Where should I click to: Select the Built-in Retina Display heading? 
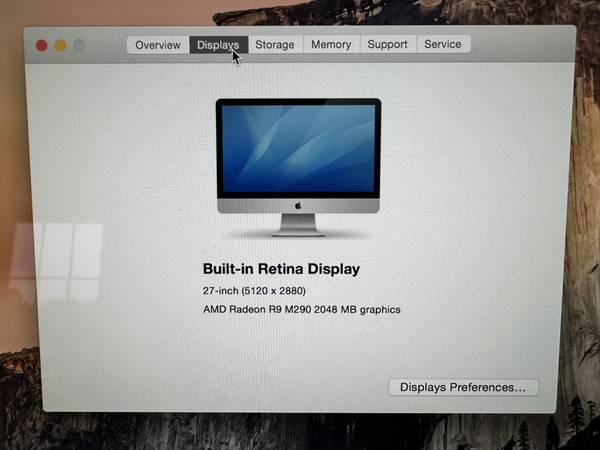tap(281, 269)
